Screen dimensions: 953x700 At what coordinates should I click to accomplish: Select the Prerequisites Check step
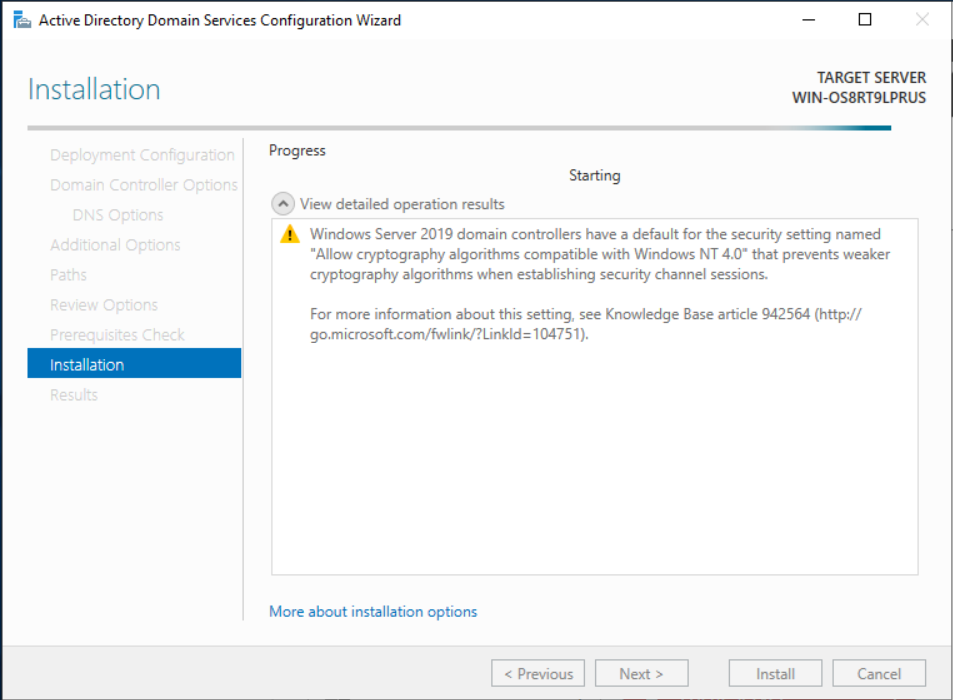[x=117, y=335]
